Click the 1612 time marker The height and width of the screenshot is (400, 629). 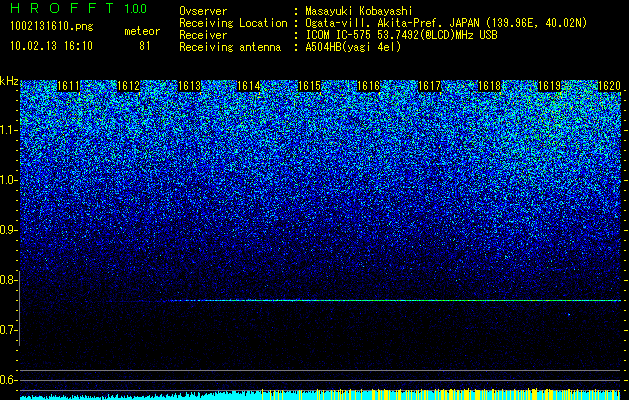128,86
